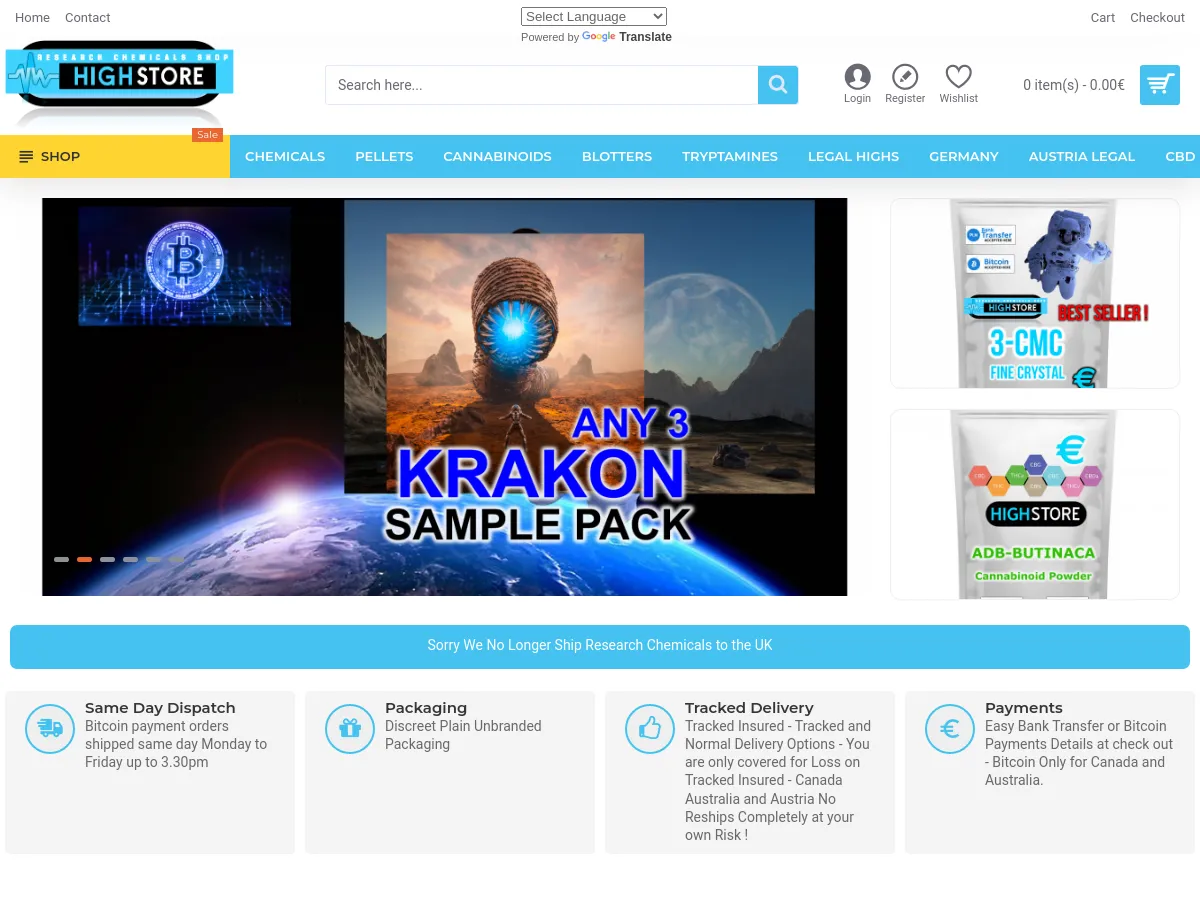
Task: Open the Contact page
Action: [87, 17]
